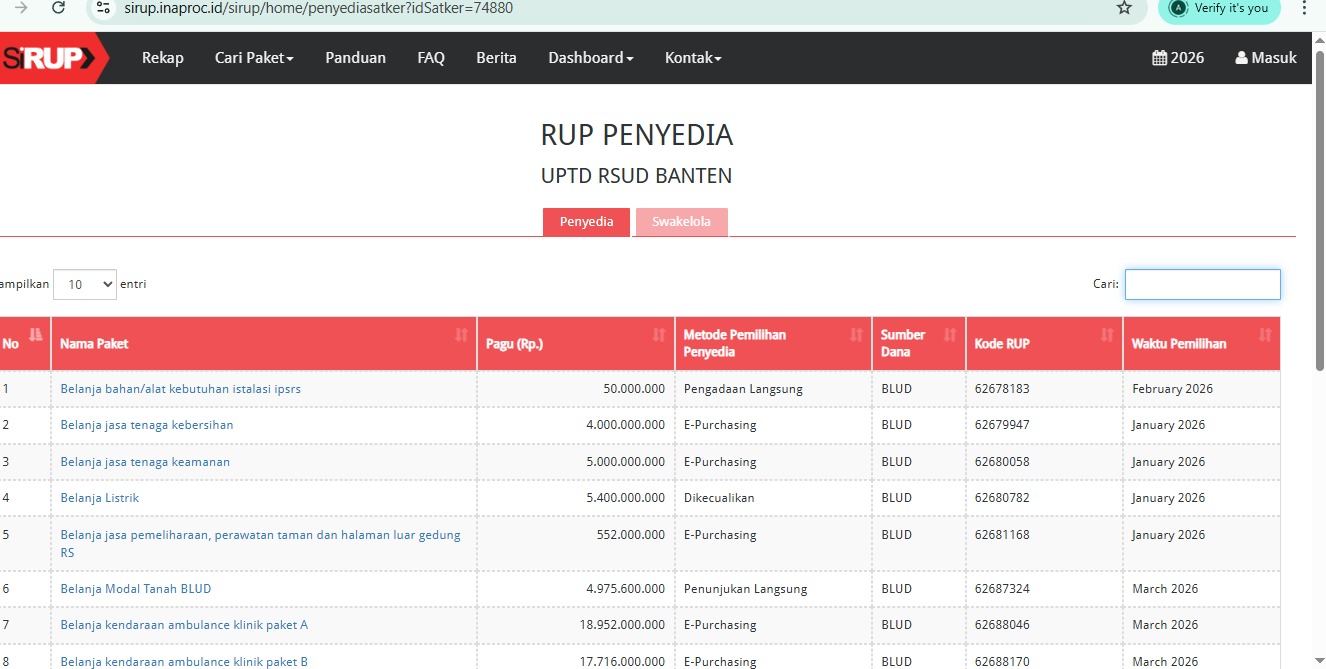This screenshot has height=669, width=1326.
Task: Expand the Cari Paket menu
Action: [254, 58]
